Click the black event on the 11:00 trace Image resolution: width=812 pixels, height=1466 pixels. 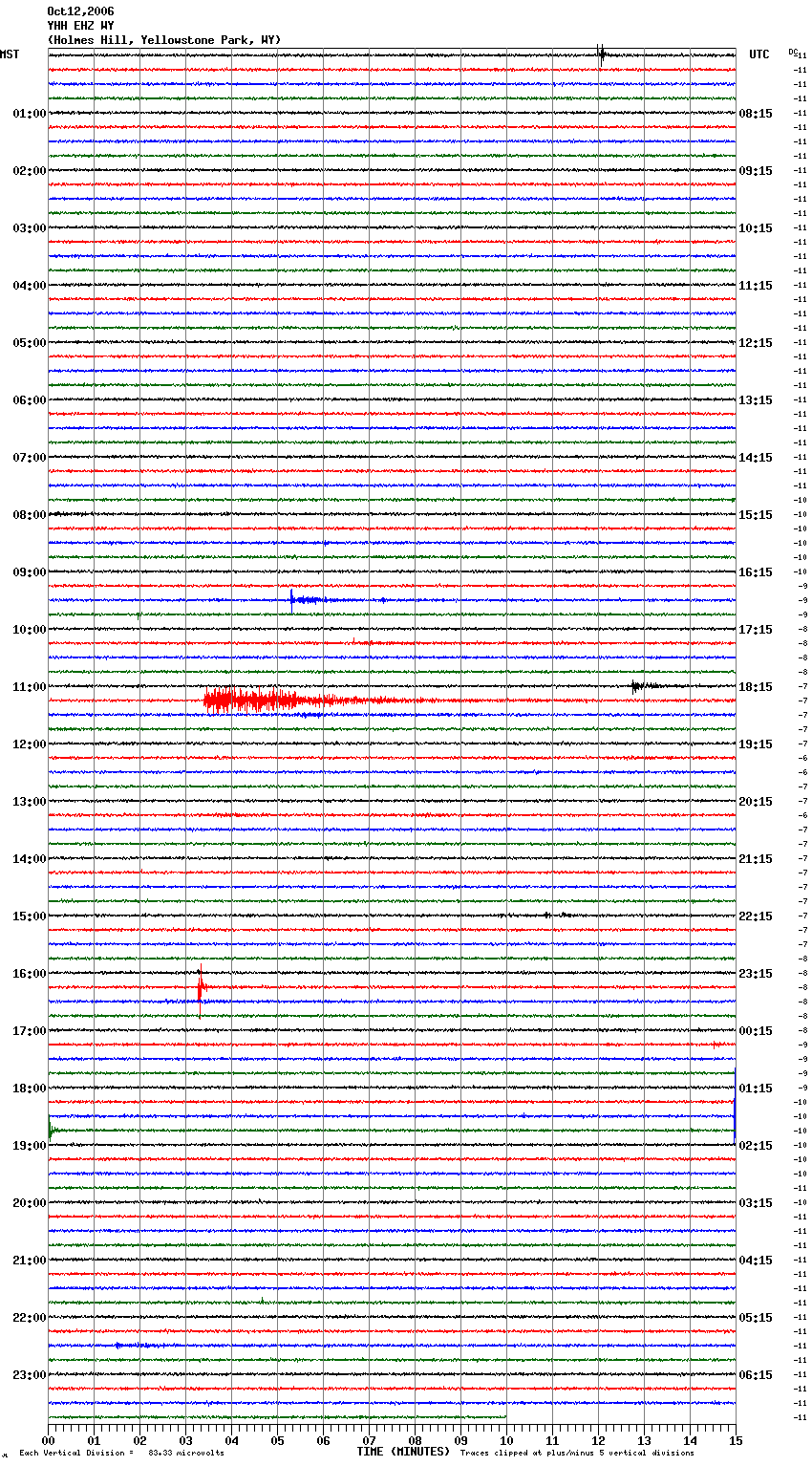click(636, 686)
